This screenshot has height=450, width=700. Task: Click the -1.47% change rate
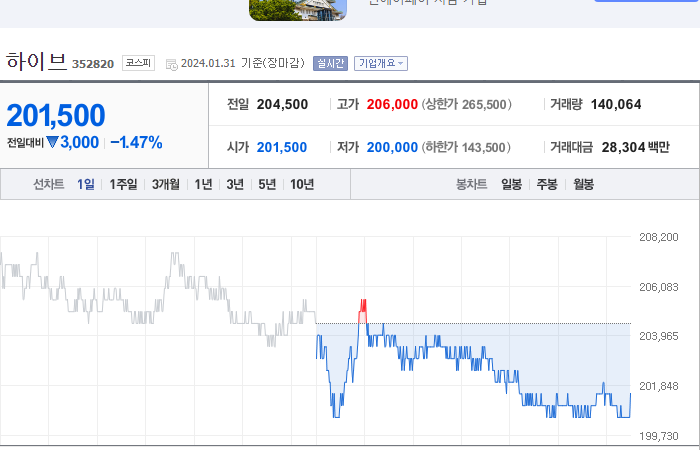(x=136, y=142)
